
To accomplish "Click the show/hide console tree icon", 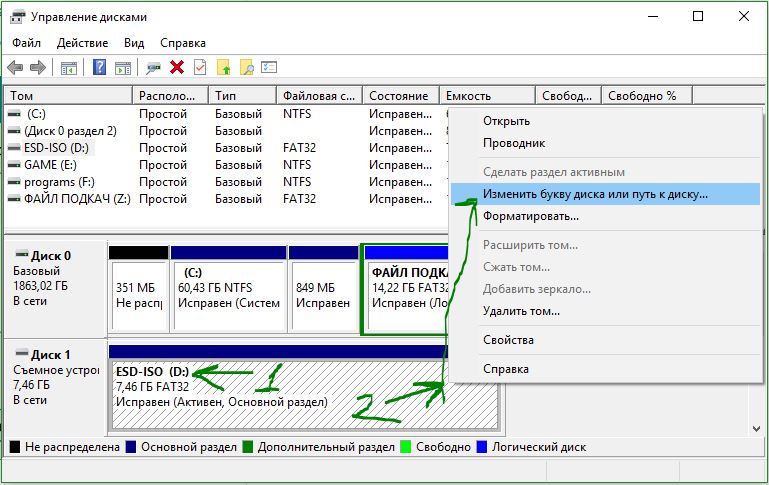I will pyautogui.click(x=69, y=68).
